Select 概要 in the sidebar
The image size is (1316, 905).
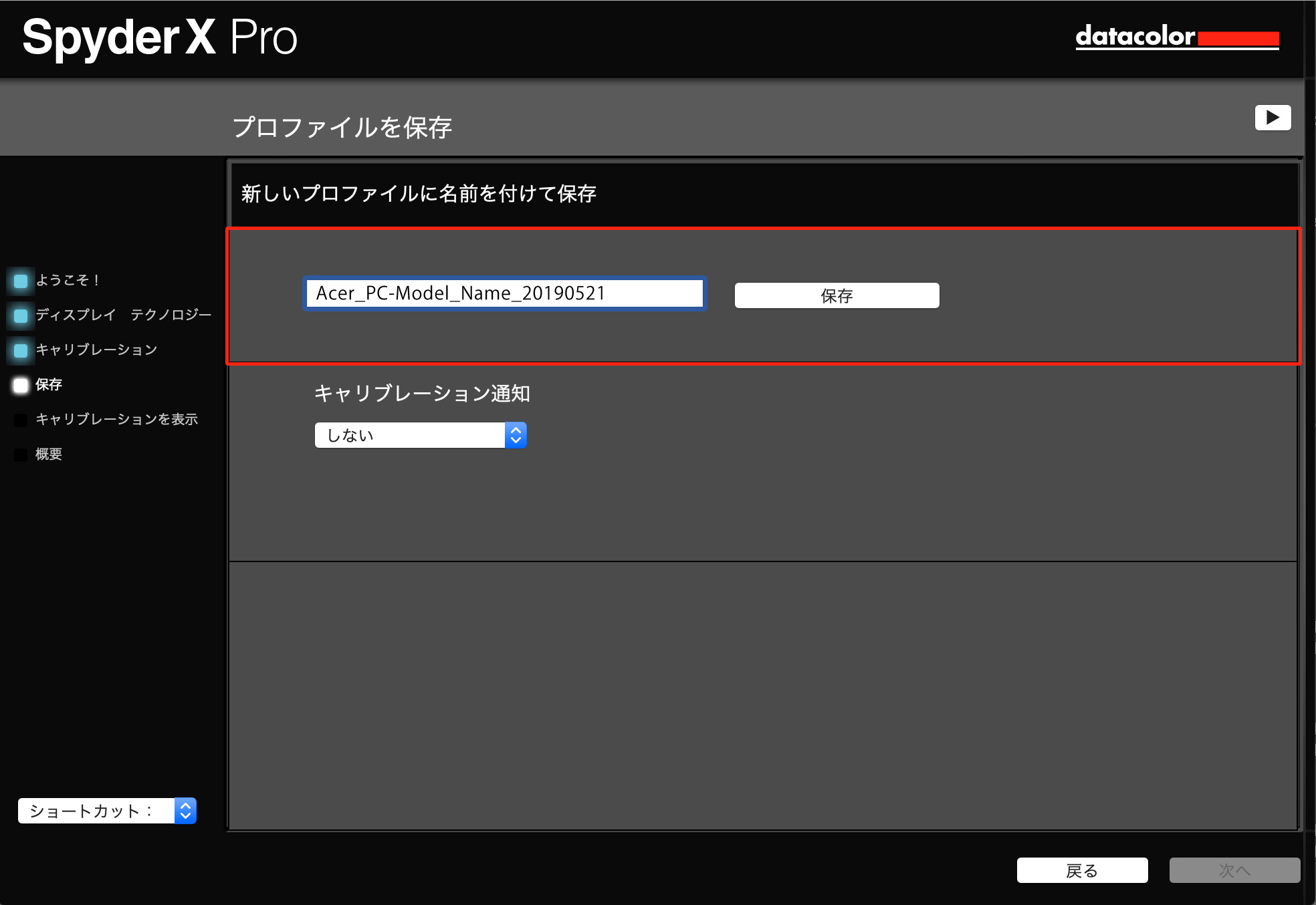(x=49, y=454)
